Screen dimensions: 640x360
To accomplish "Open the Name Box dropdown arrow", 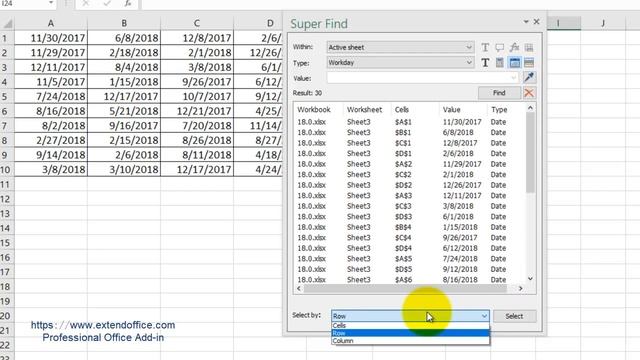I will click(51, 3).
